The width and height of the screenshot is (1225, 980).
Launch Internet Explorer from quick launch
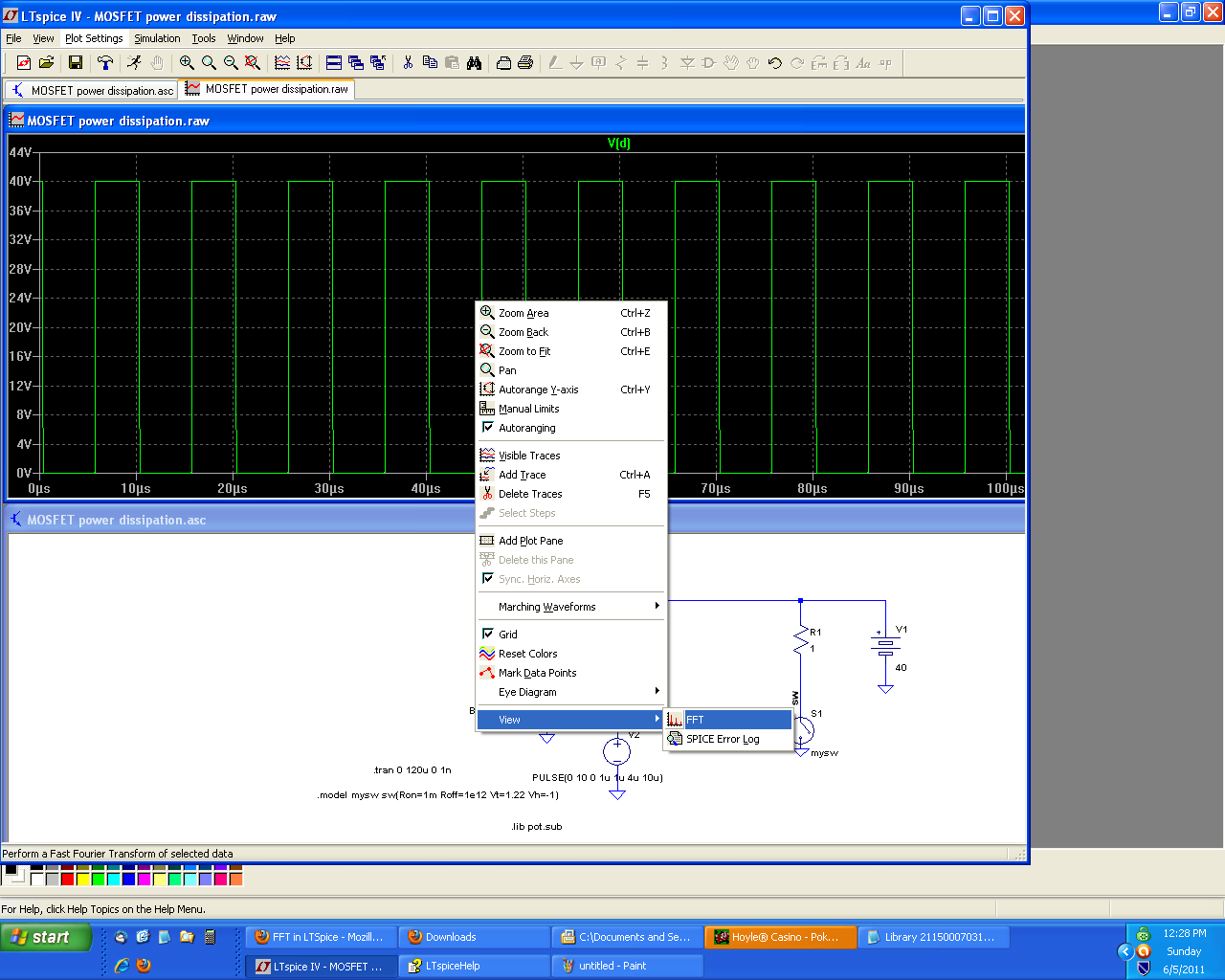(x=122, y=966)
